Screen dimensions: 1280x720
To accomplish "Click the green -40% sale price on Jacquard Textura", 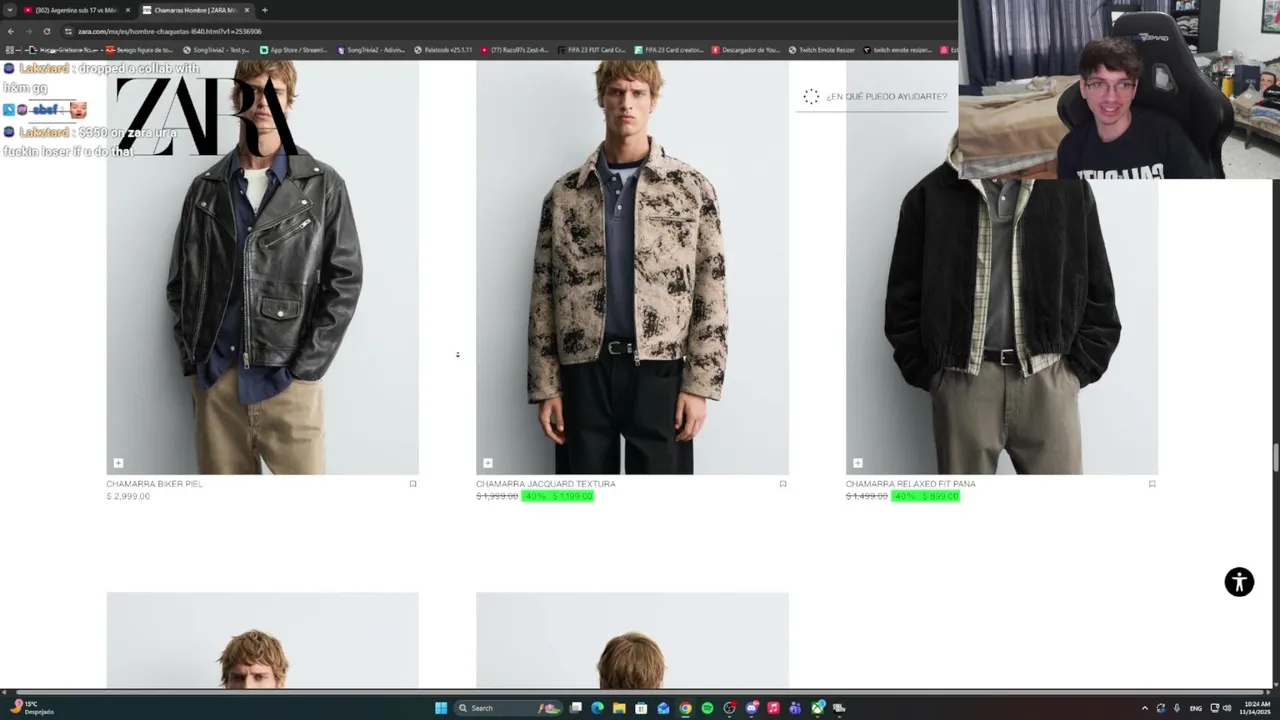I will click(x=558, y=496).
